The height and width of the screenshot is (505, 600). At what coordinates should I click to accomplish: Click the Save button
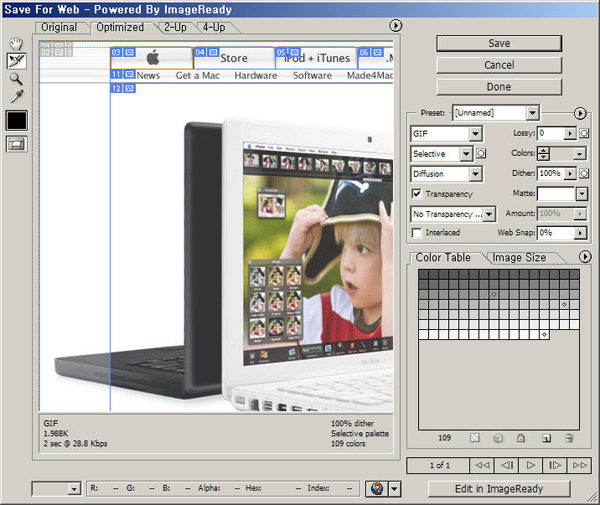tap(499, 43)
